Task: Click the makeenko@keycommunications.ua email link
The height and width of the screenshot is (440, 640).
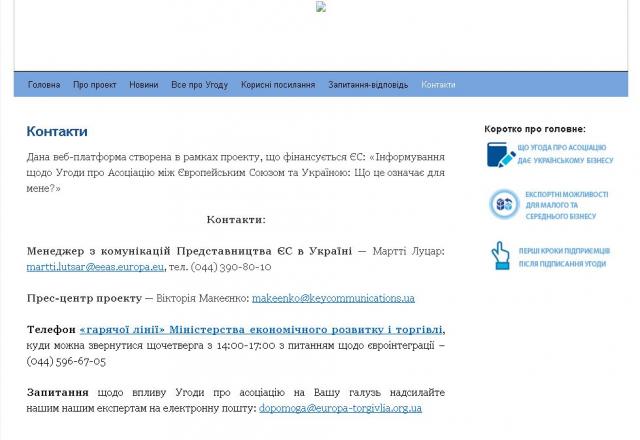Action: (333, 298)
